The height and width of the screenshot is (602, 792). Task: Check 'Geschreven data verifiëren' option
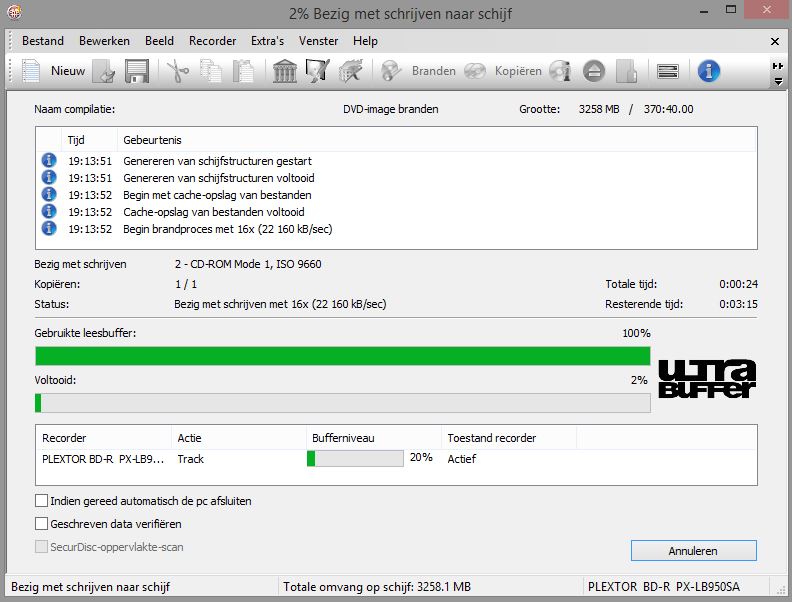[41, 524]
